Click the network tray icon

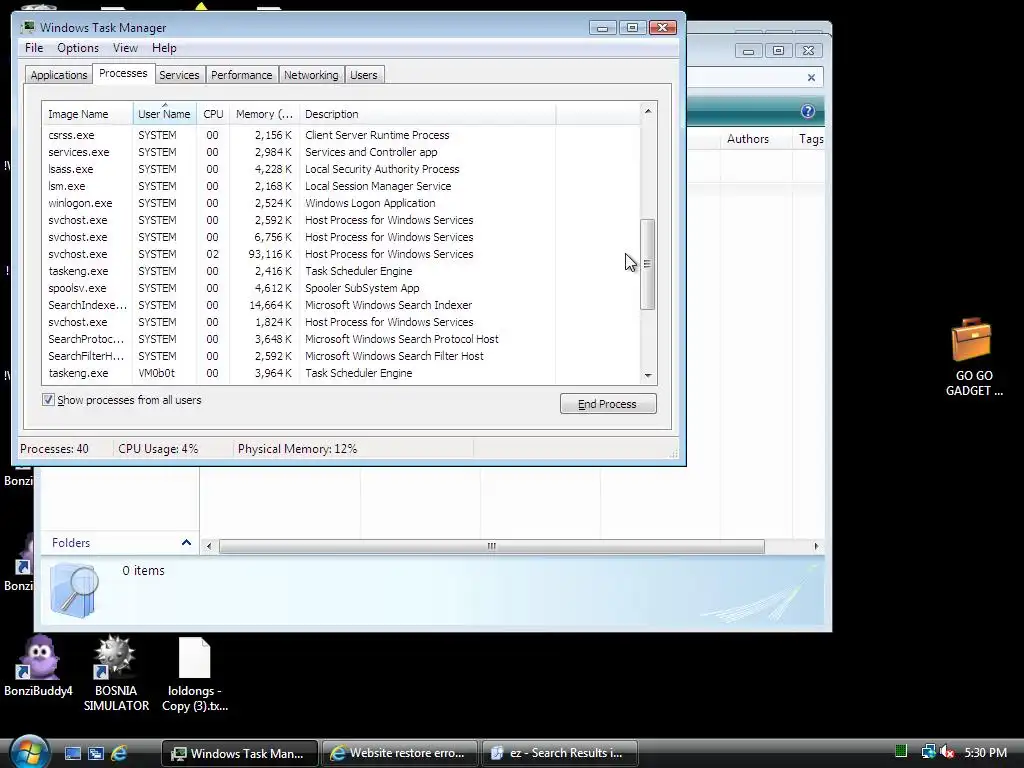point(927,752)
